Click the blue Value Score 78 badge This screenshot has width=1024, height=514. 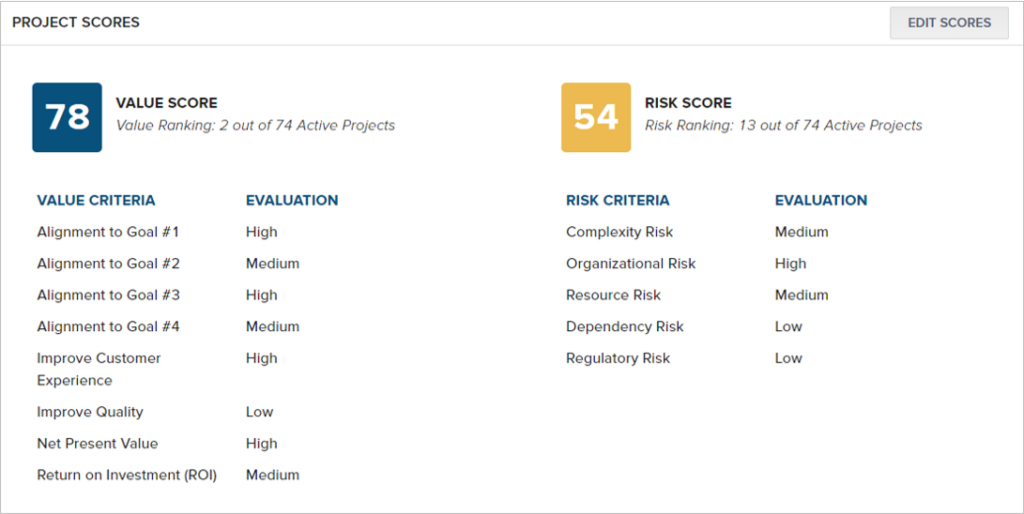67,117
